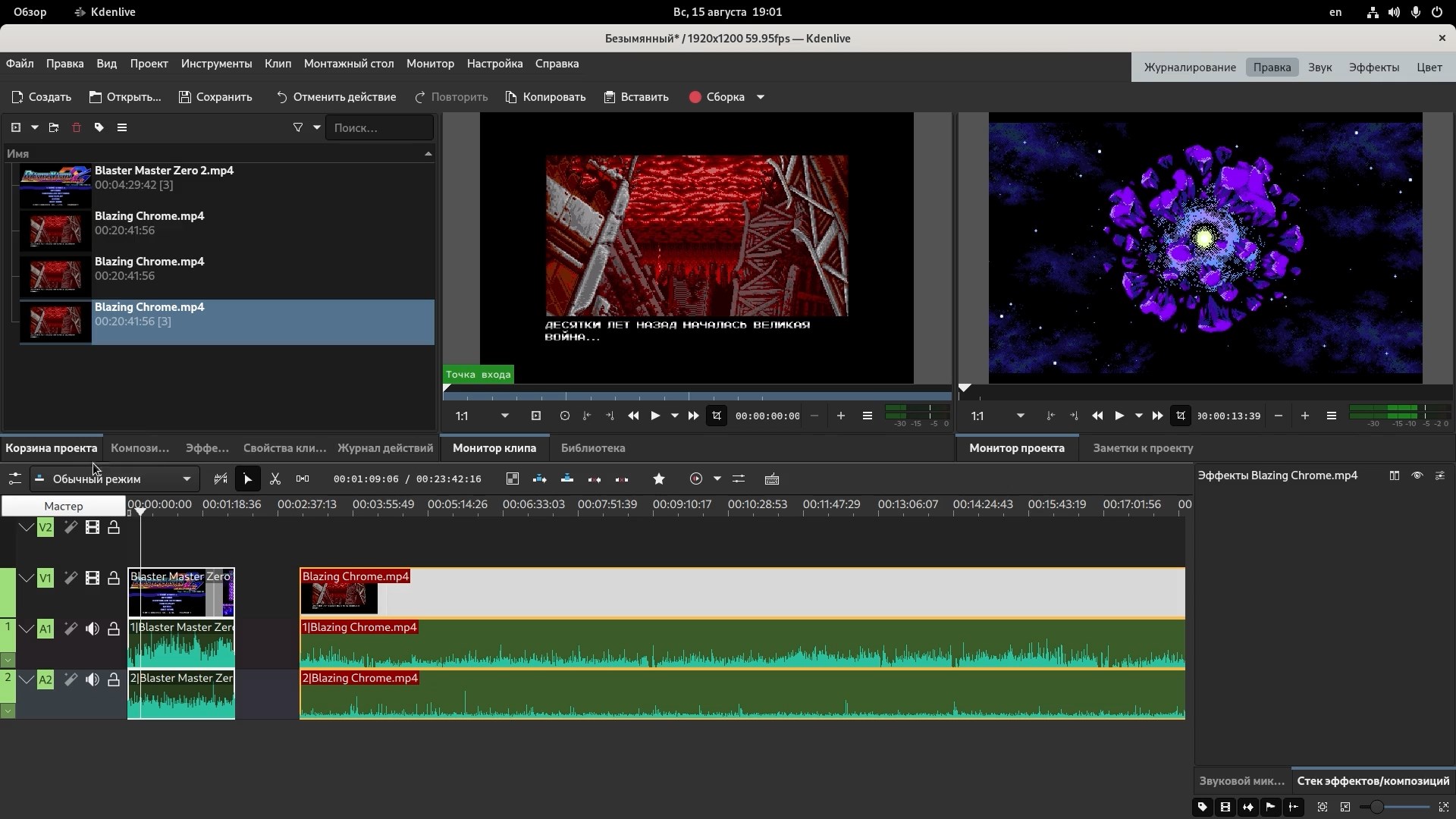Mute audio track A1
Viewport: 1456px width, 819px height.
93,629
